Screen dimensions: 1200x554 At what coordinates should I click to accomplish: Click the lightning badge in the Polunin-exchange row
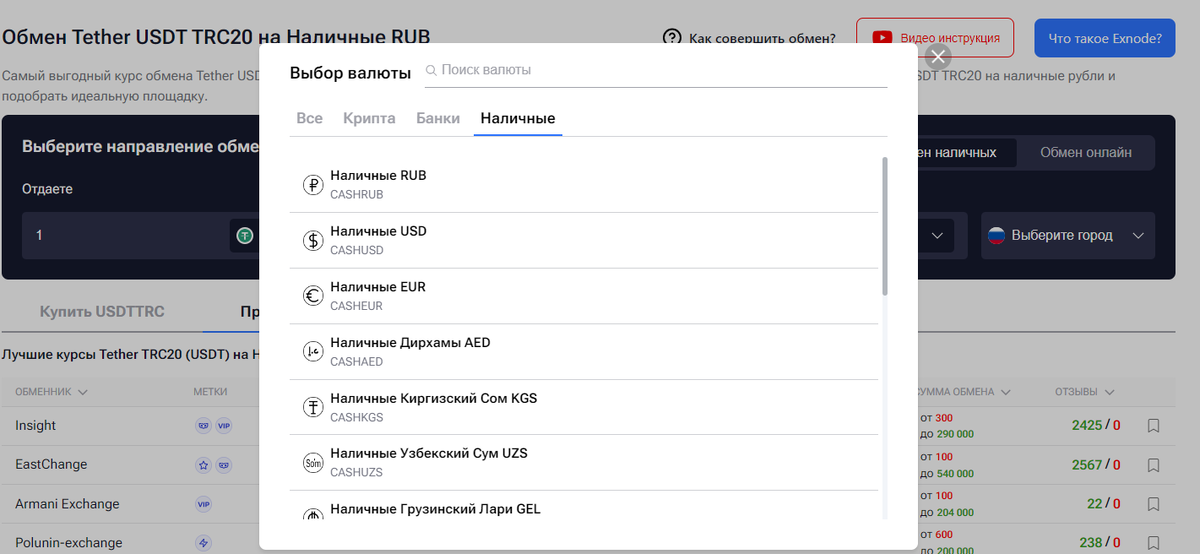[203, 543]
